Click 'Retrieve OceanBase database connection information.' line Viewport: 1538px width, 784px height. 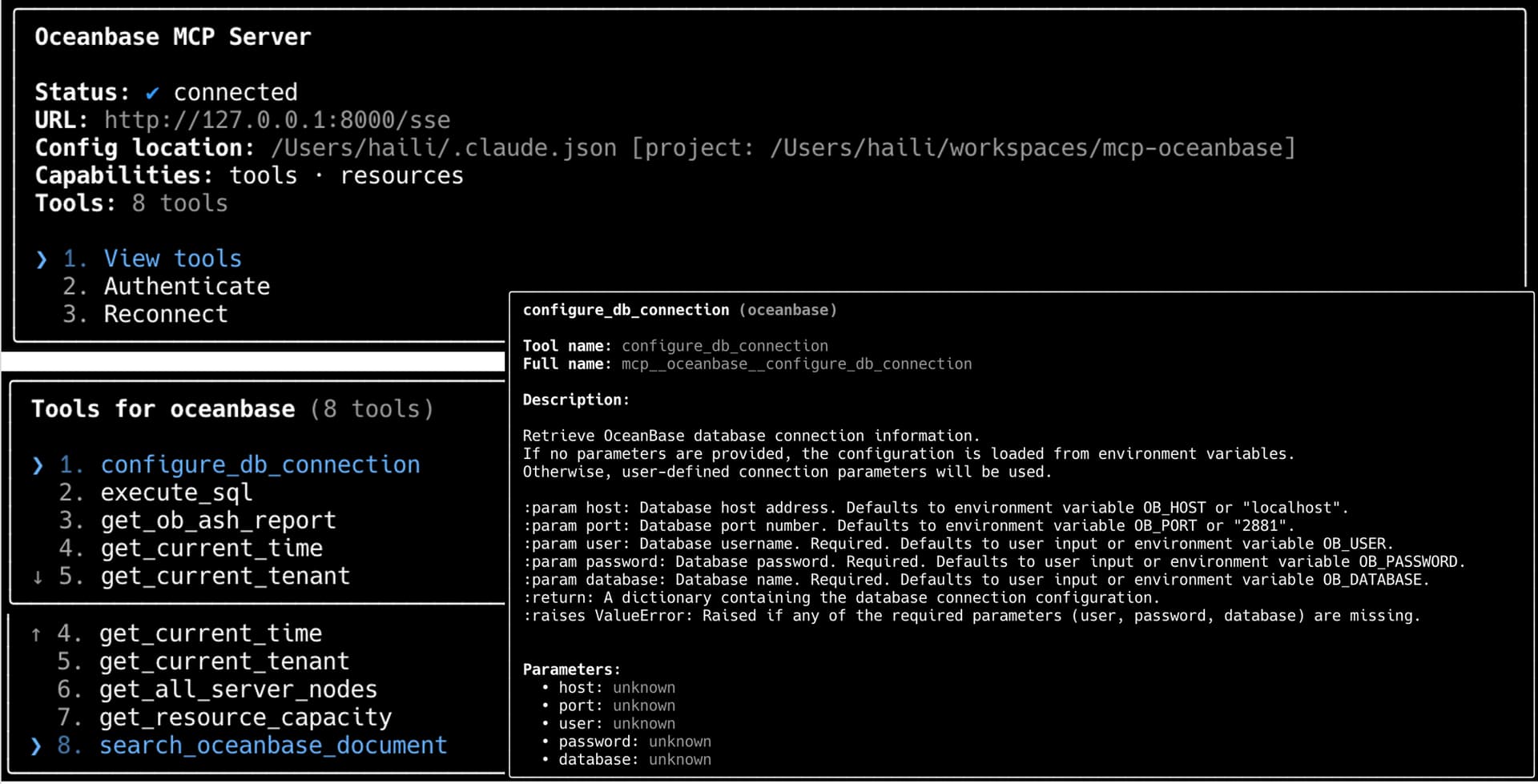point(751,436)
